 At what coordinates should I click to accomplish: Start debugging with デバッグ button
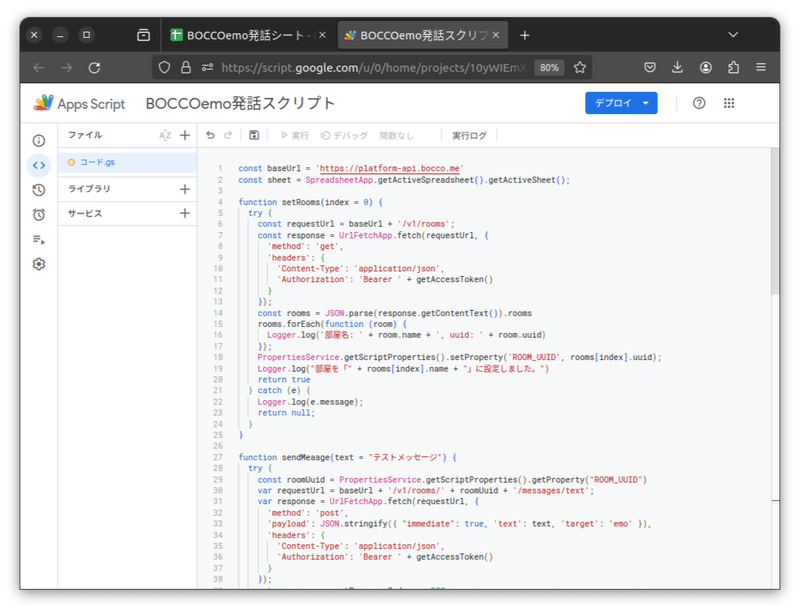(x=343, y=136)
